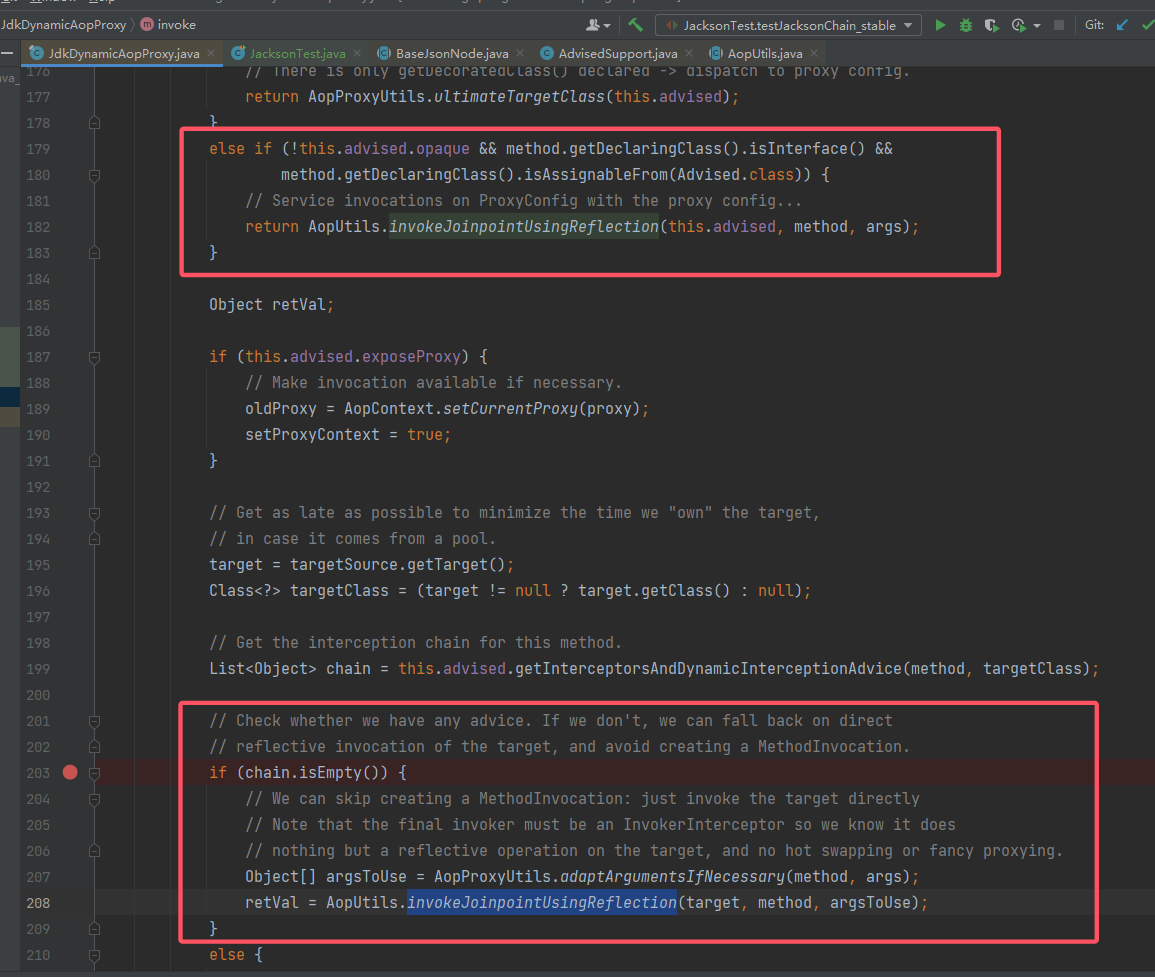Open the user account icon menu

(597, 25)
